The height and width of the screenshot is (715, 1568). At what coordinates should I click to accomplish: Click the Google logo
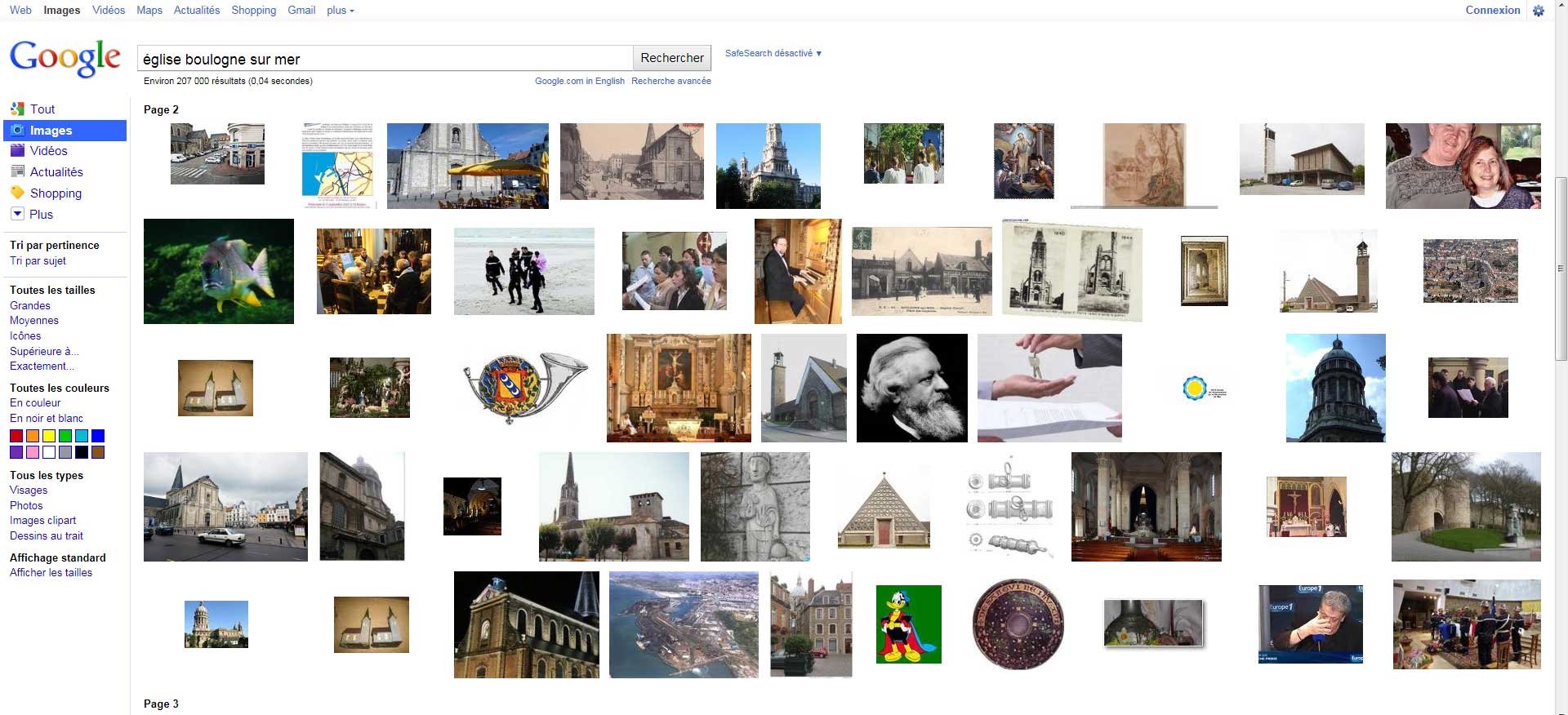tap(65, 59)
